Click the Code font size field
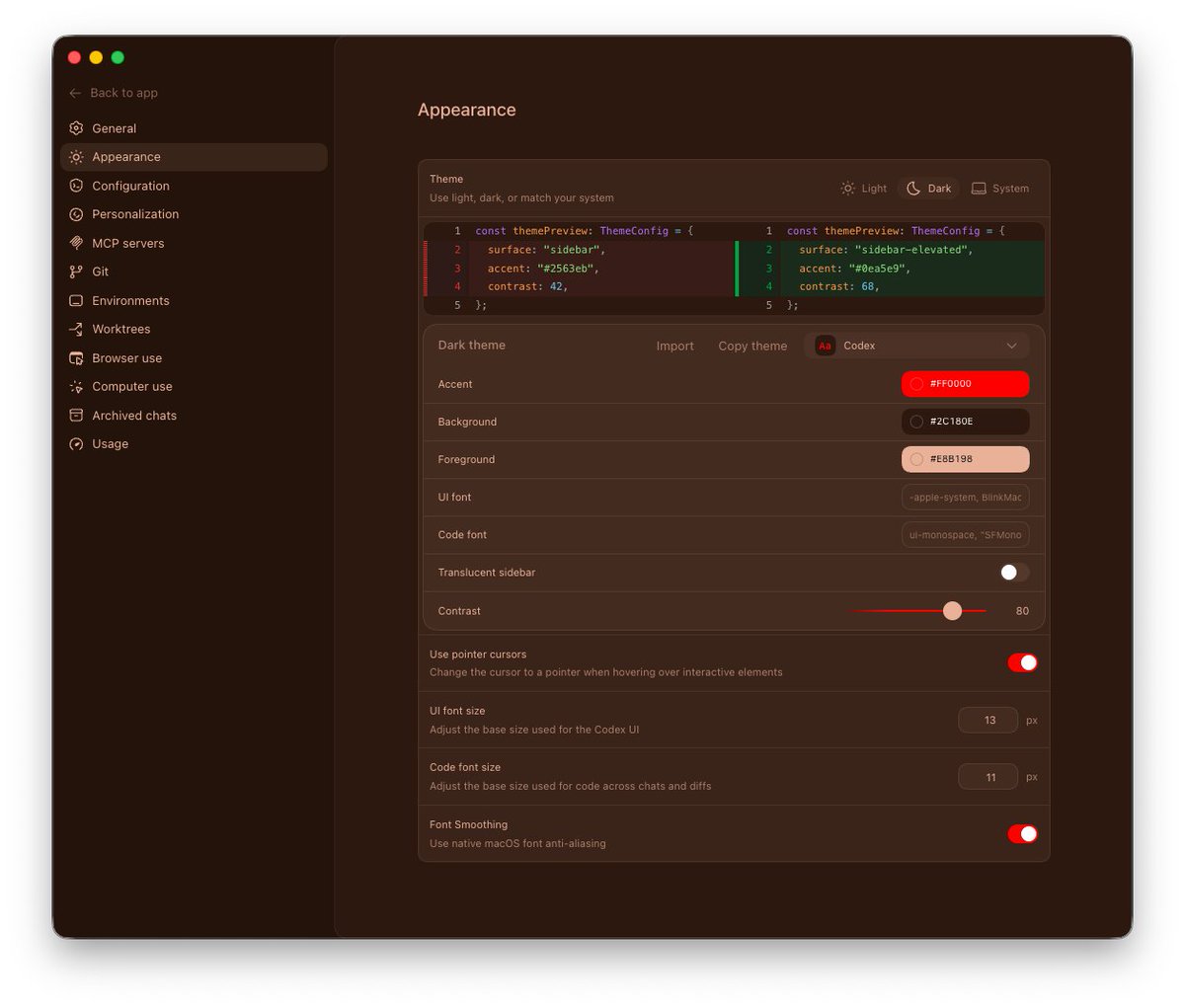1185x1008 pixels. click(987, 777)
